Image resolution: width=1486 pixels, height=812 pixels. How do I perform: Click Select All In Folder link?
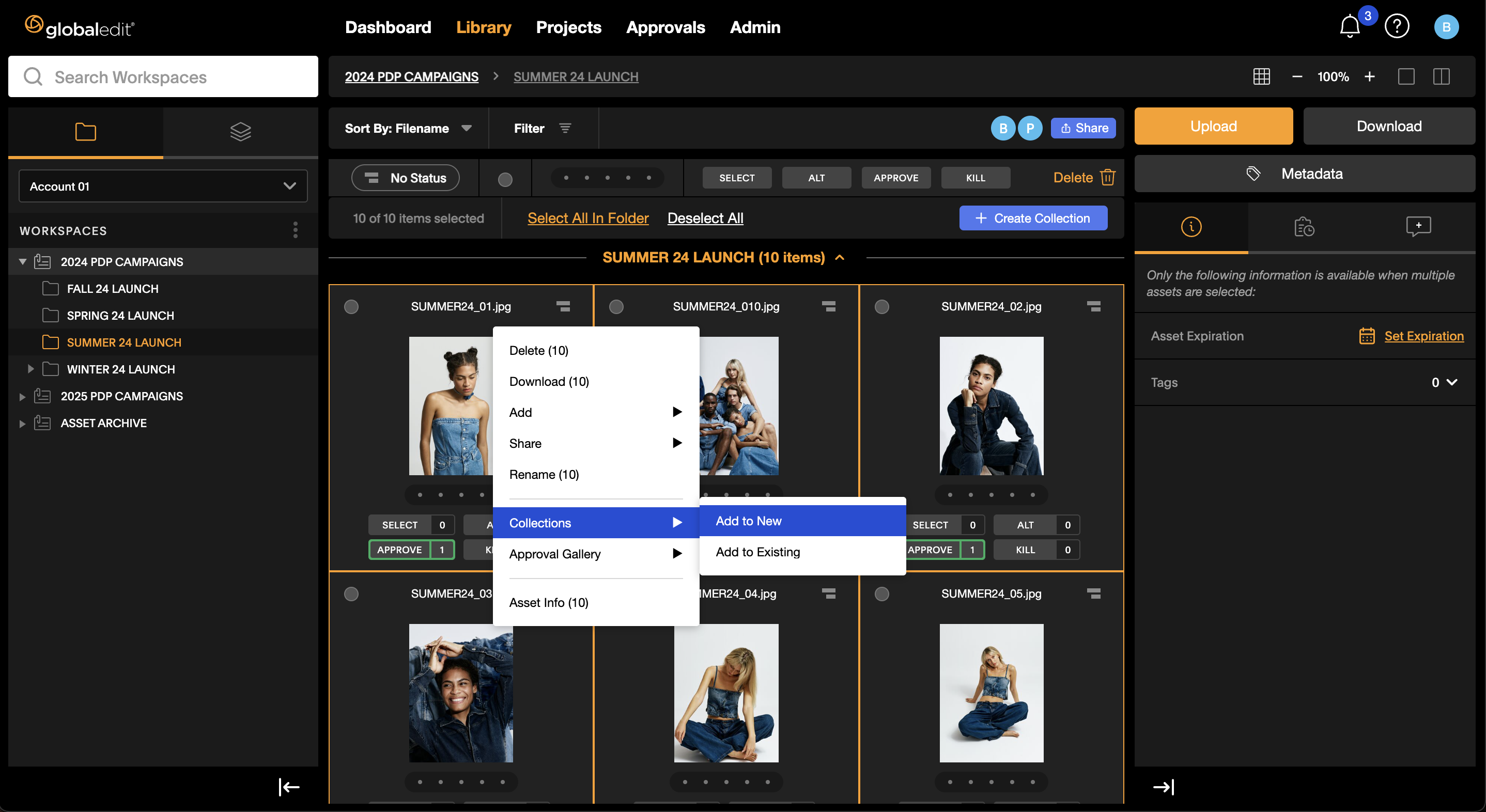coord(588,218)
